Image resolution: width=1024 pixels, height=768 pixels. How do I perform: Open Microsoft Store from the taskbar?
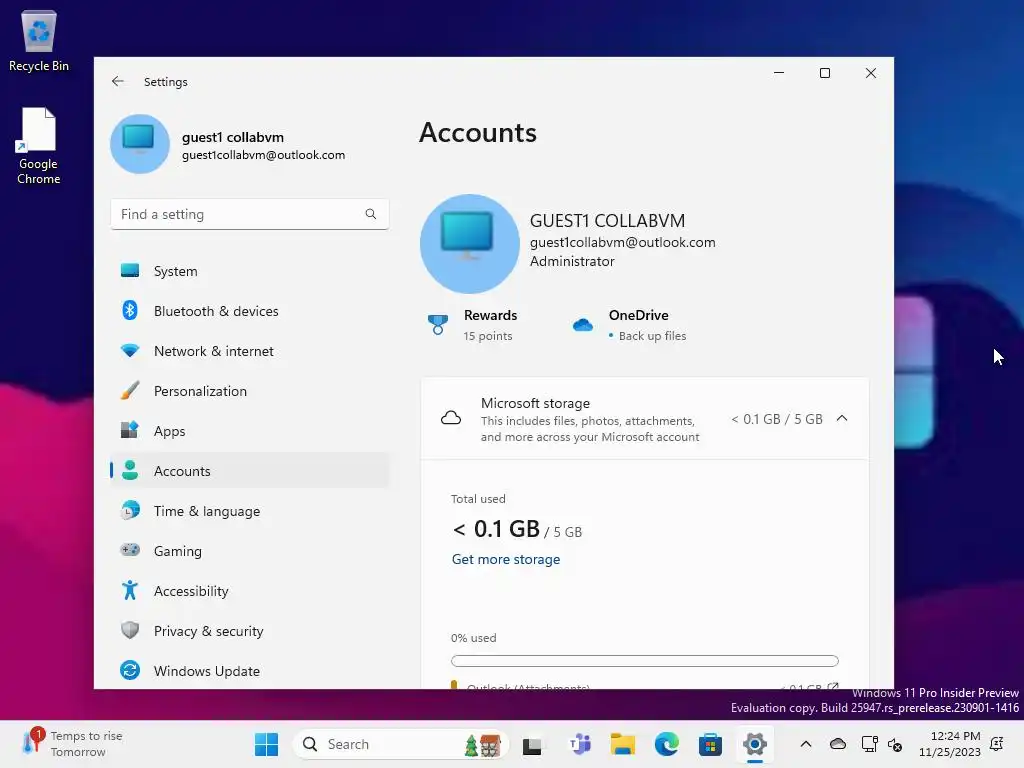pyautogui.click(x=711, y=744)
